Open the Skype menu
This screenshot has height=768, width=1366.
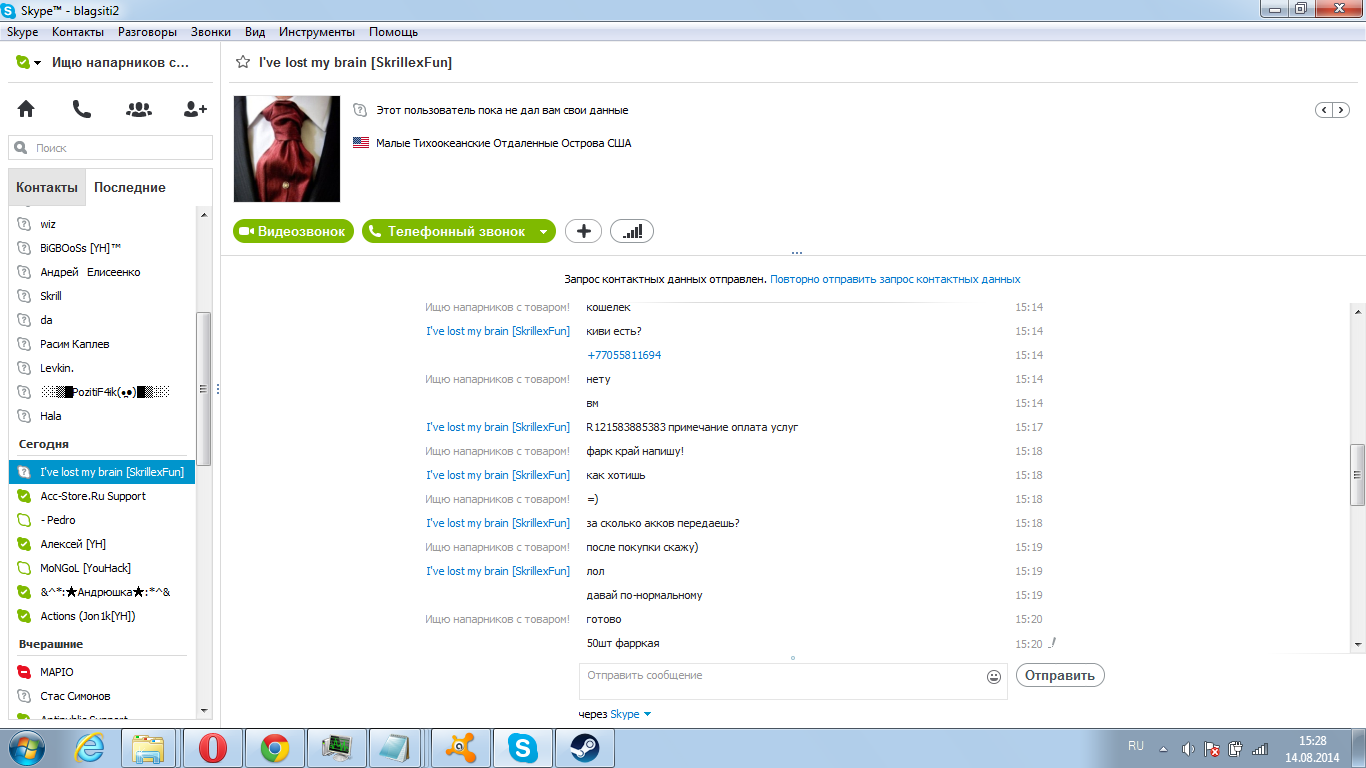[23, 32]
